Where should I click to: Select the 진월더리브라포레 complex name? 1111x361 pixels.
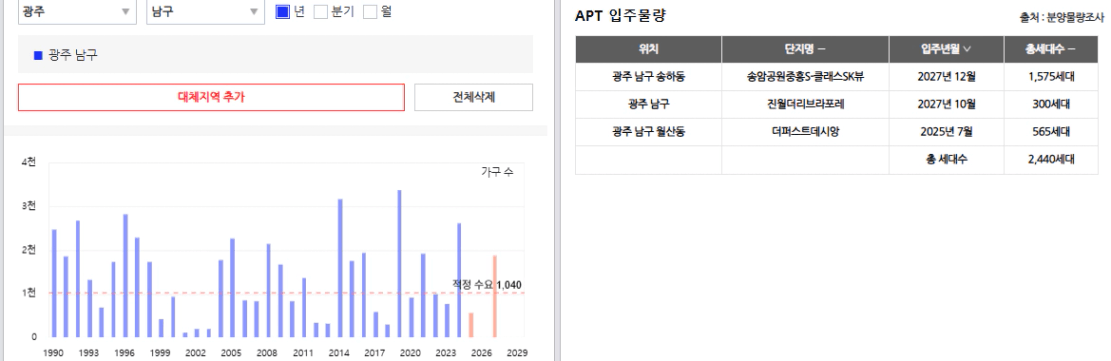pos(805,104)
